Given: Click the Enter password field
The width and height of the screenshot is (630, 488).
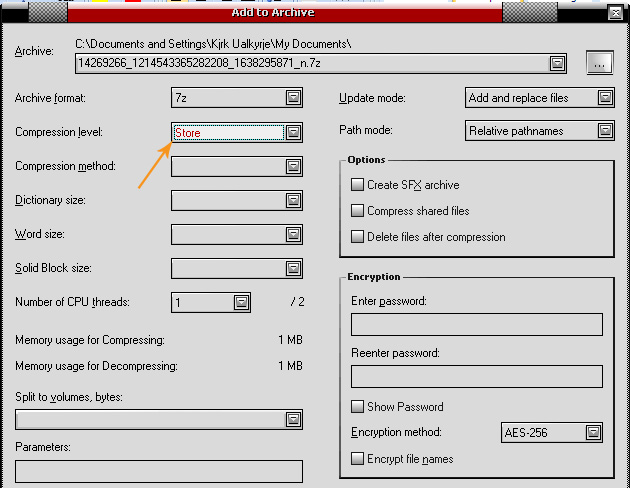Looking at the screenshot, I should [476, 324].
